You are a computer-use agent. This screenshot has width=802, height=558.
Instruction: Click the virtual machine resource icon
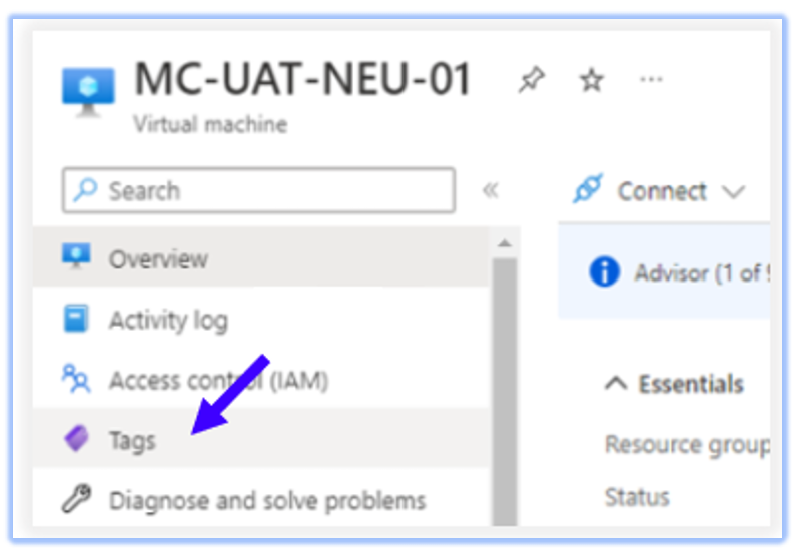click(x=88, y=89)
